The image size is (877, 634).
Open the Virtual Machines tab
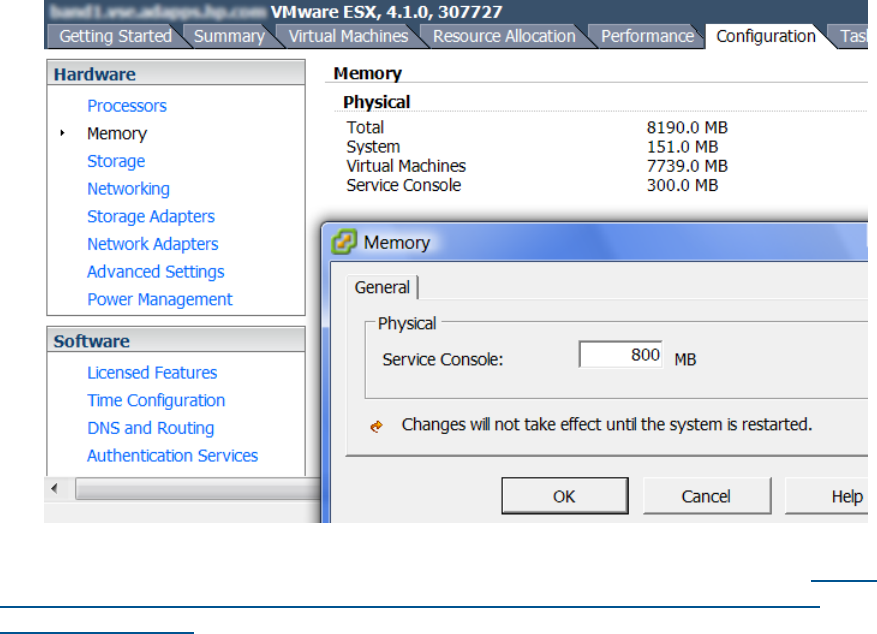348,36
